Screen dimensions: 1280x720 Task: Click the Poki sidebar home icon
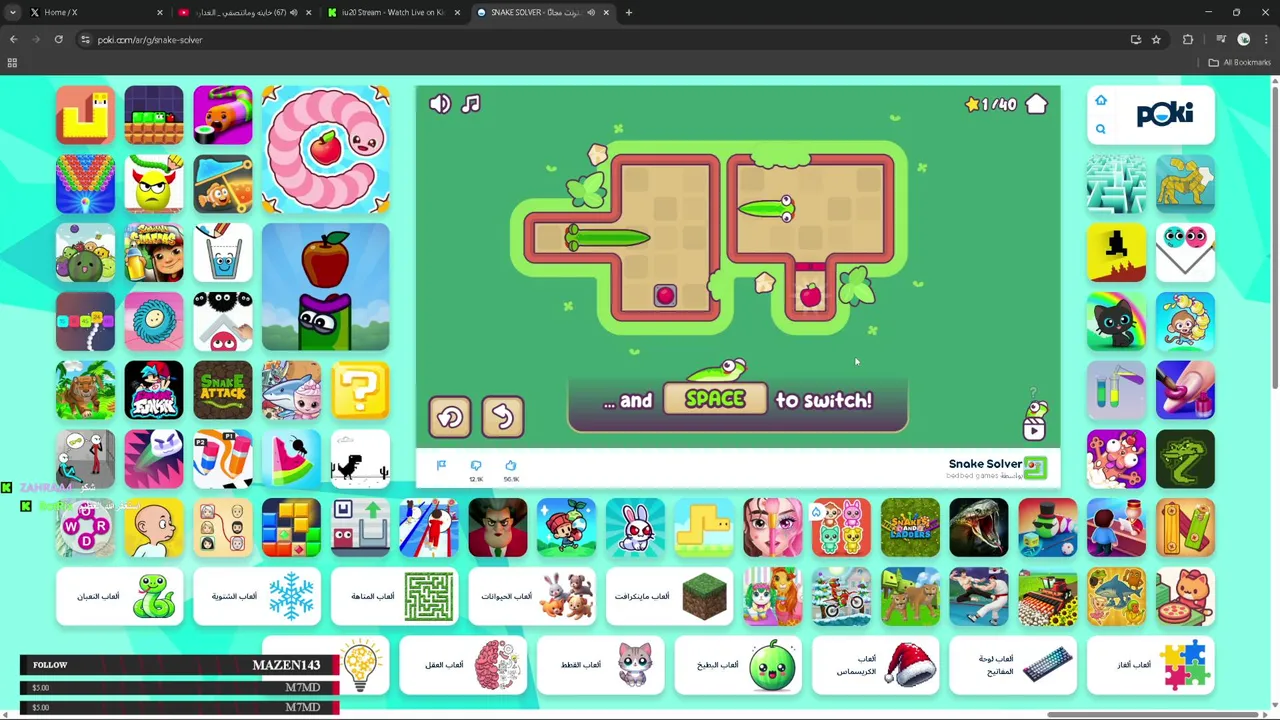click(1100, 100)
